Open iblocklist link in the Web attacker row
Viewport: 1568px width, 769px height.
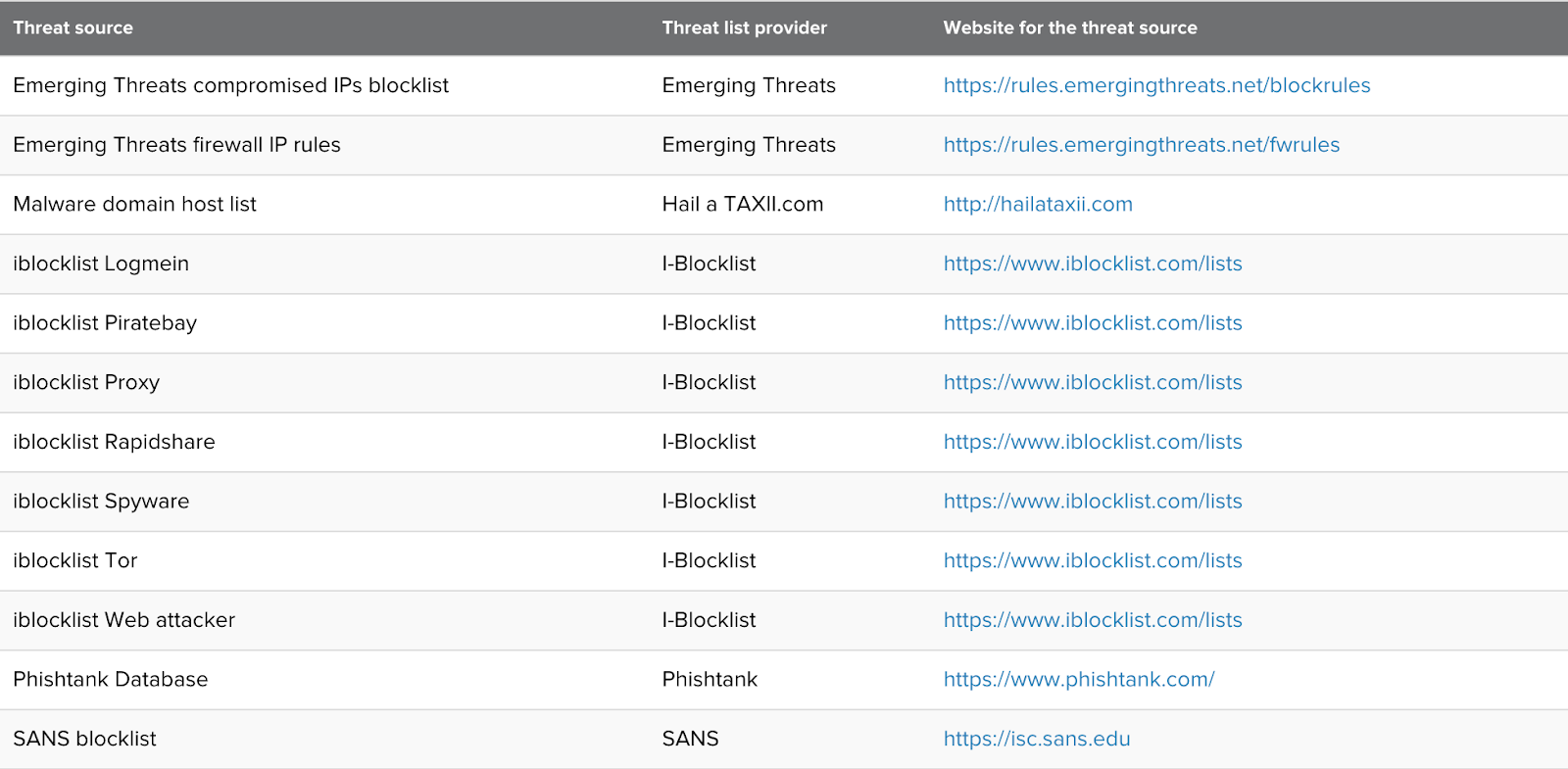(1093, 620)
